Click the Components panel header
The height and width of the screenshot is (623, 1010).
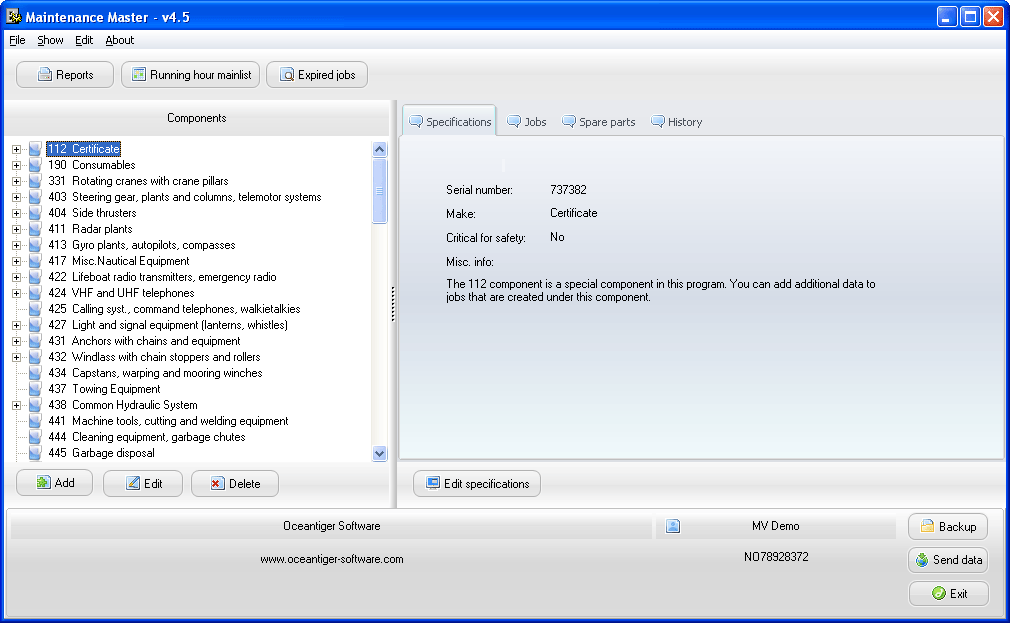[x=196, y=118]
